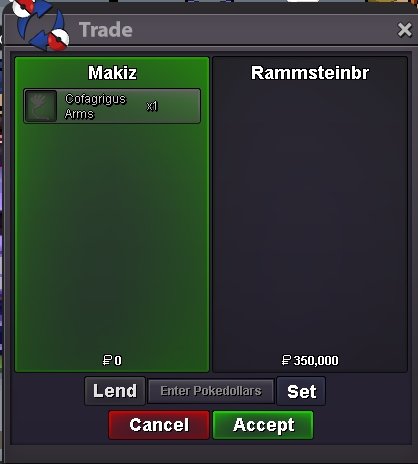This screenshot has width=418, height=464.
Task: Click the Makiz player name header
Action: (x=112, y=73)
